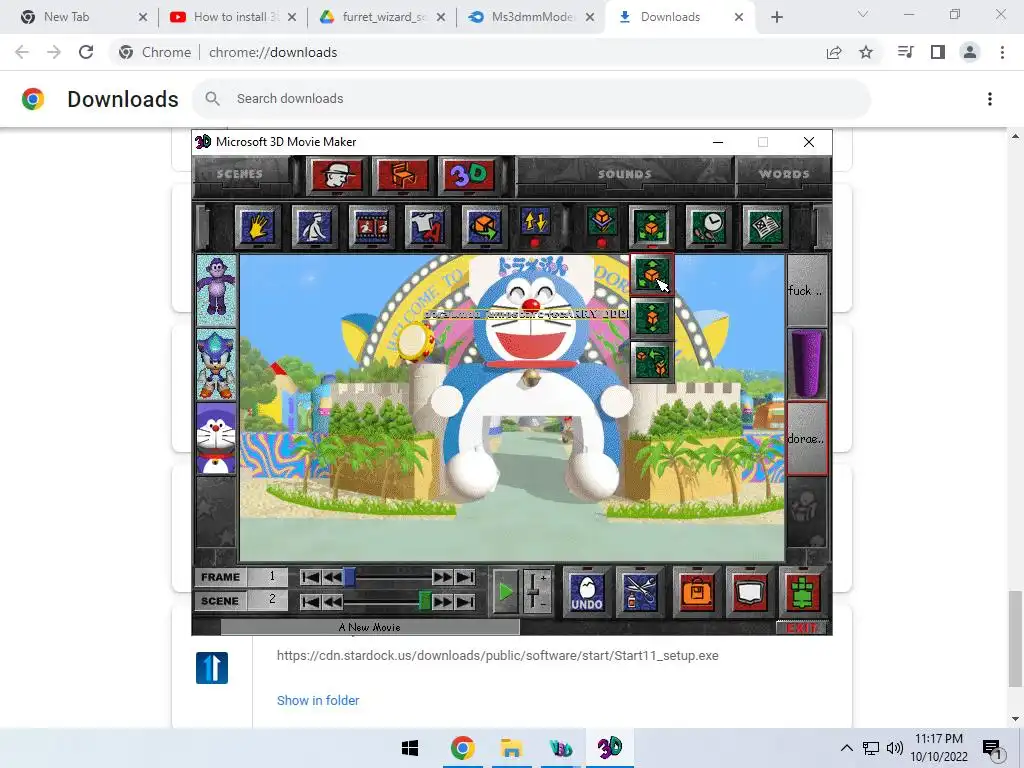Image resolution: width=1024 pixels, height=768 pixels.
Task: Select the shirt-and-letter costume changer tool
Action: pos(427,227)
